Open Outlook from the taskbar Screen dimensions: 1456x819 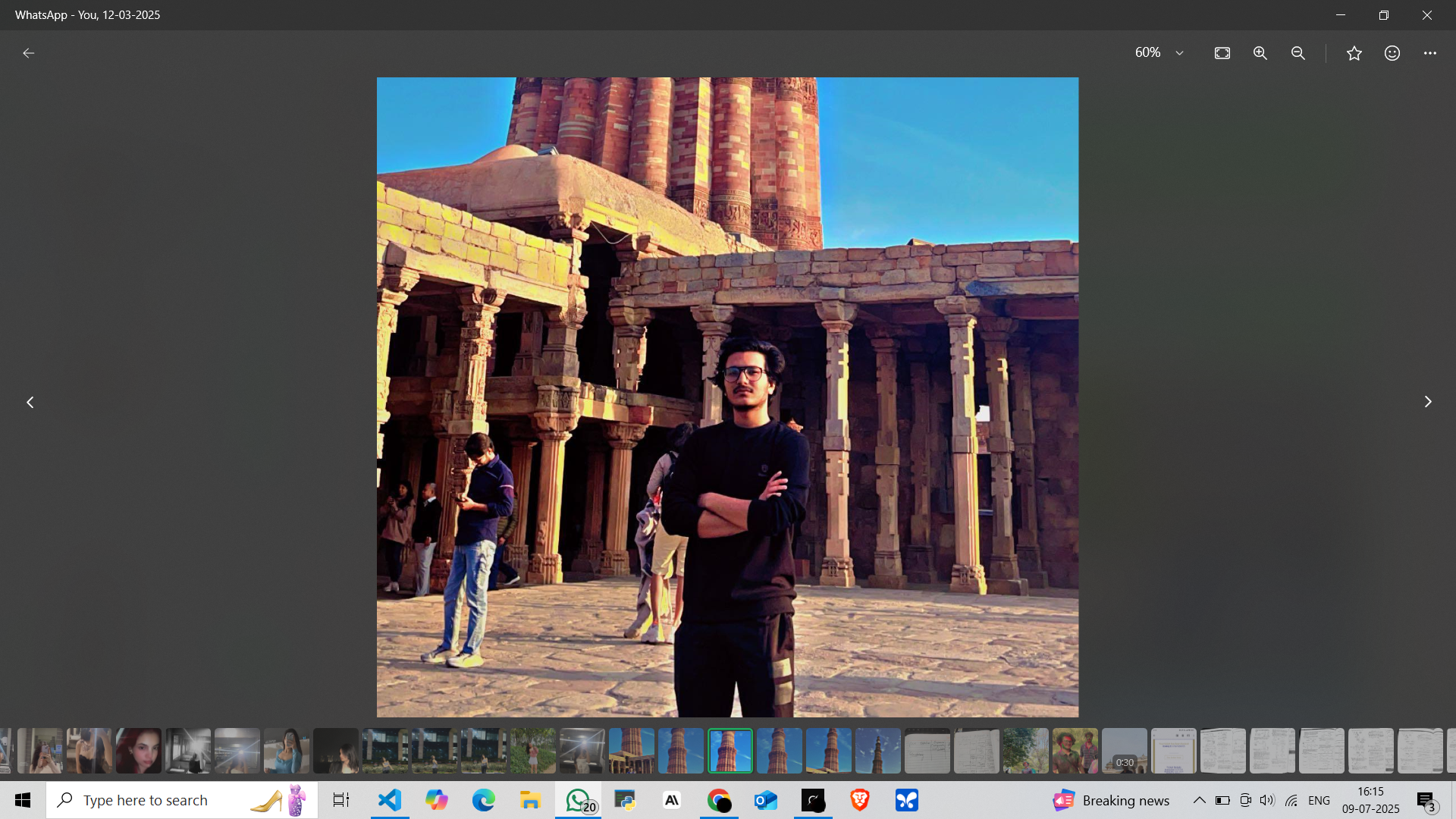[x=766, y=800]
